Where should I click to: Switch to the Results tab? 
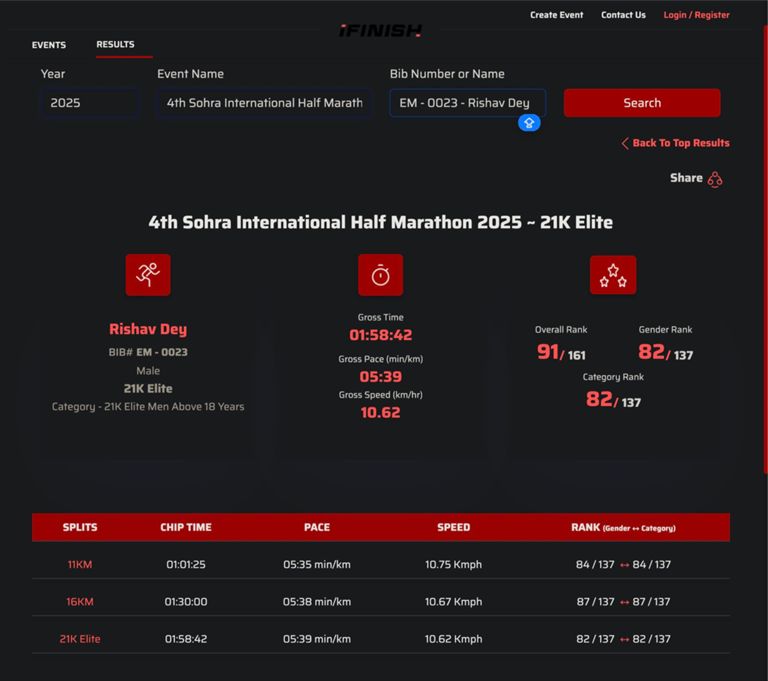(x=115, y=44)
